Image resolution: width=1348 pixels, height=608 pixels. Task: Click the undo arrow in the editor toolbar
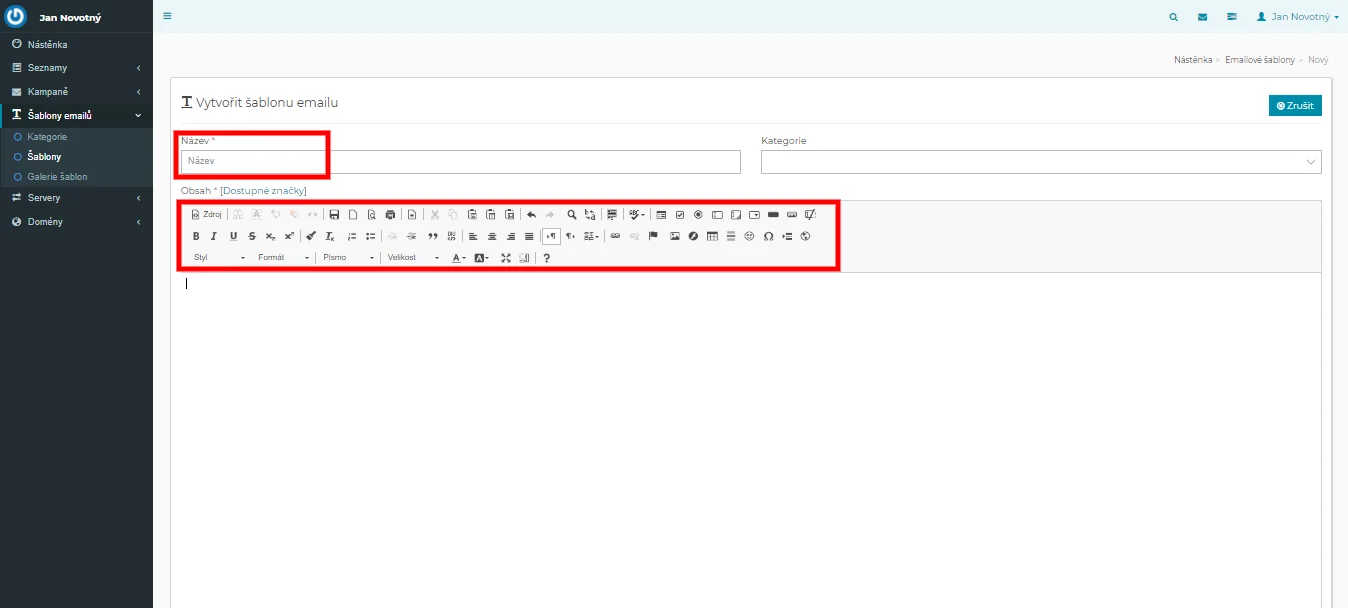click(531, 214)
